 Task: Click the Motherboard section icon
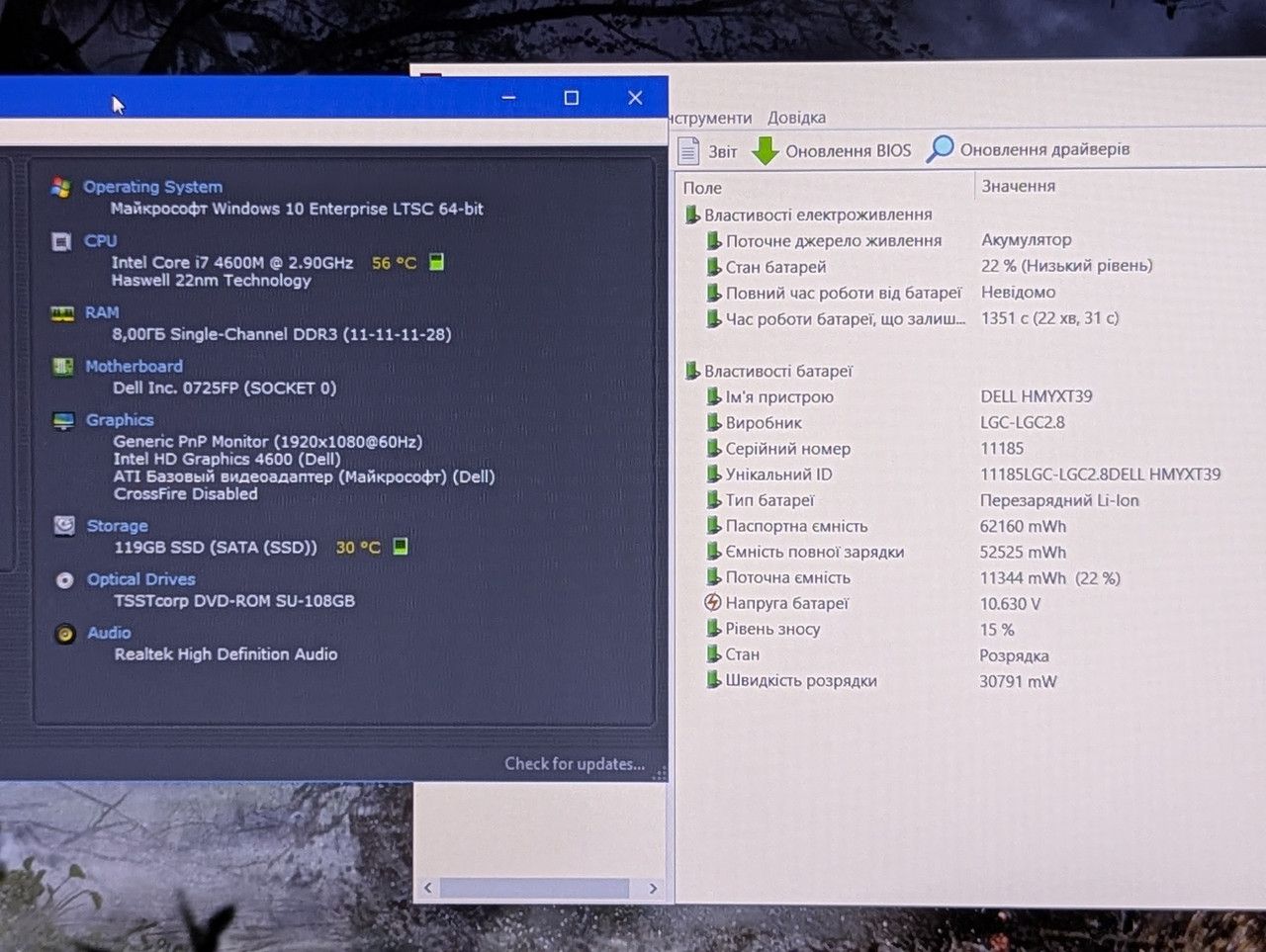(x=63, y=367)
